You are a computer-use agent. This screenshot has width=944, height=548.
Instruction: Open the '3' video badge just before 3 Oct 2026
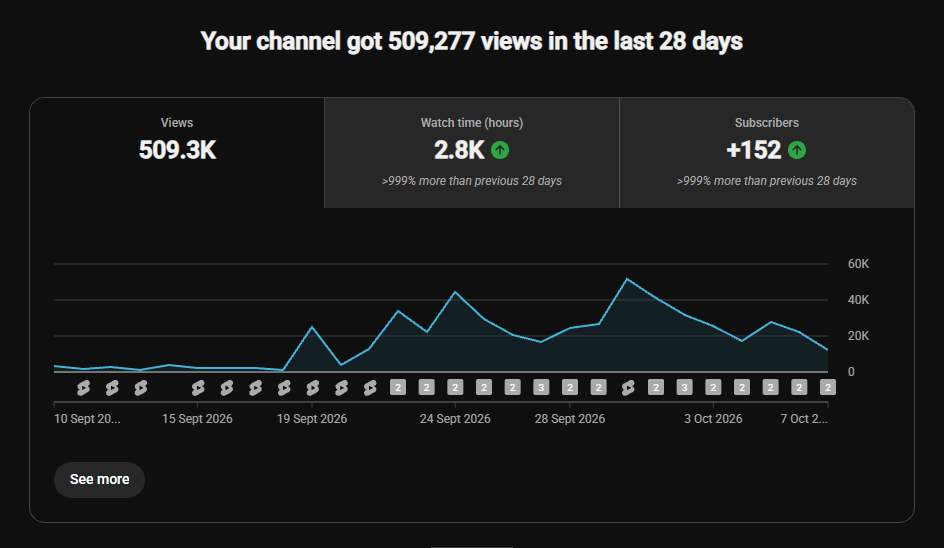[x=685, y=387]
